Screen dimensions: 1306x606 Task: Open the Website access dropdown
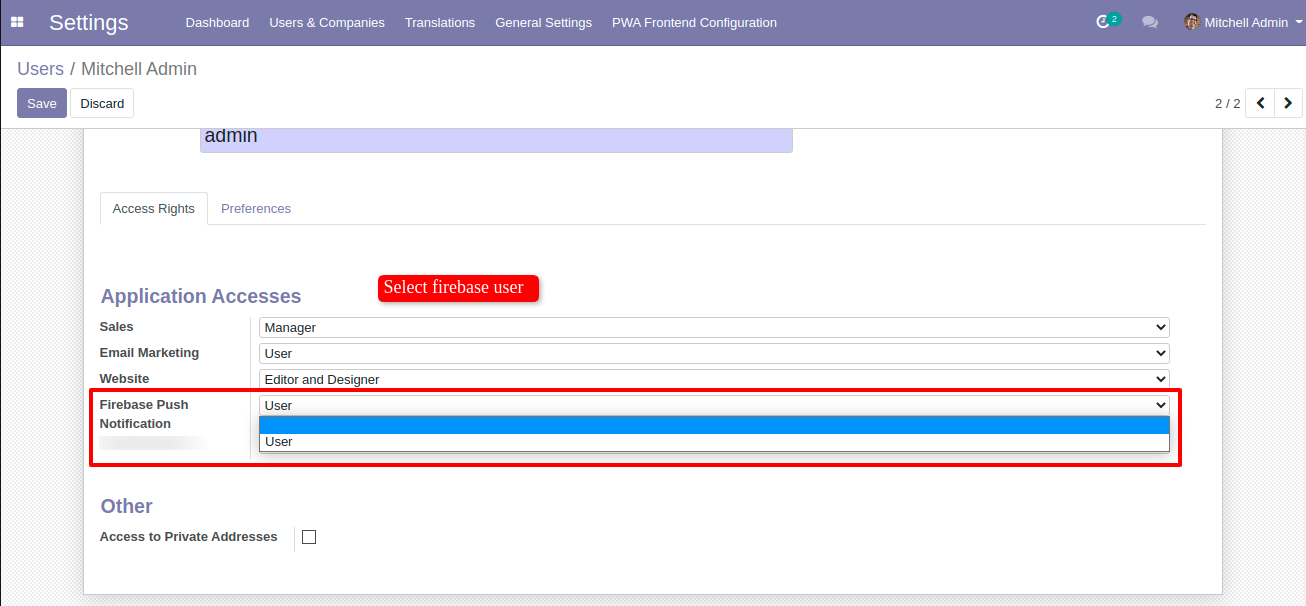(714, 379)
